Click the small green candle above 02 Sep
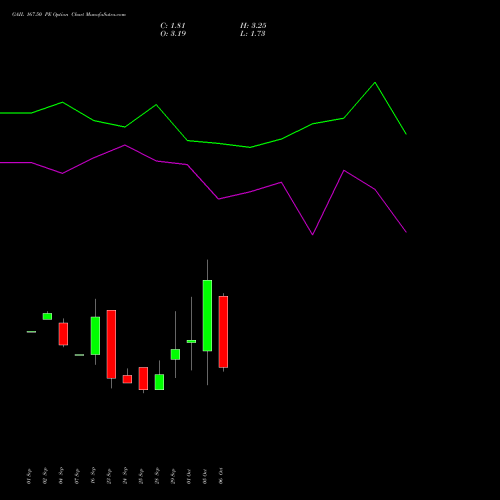 point(47,316)
